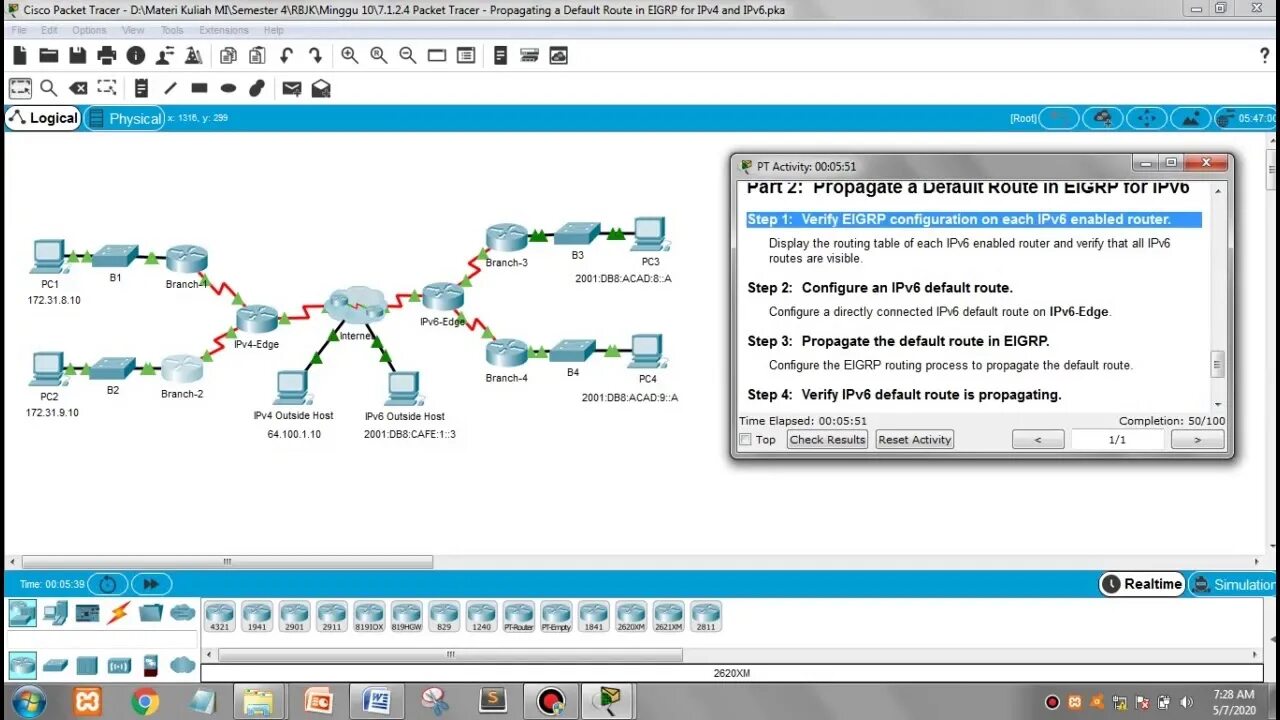Go to next instruction page
The width and height of the screenshot is (1280, 720).
pyautogui.click(x=1197, y=439)
